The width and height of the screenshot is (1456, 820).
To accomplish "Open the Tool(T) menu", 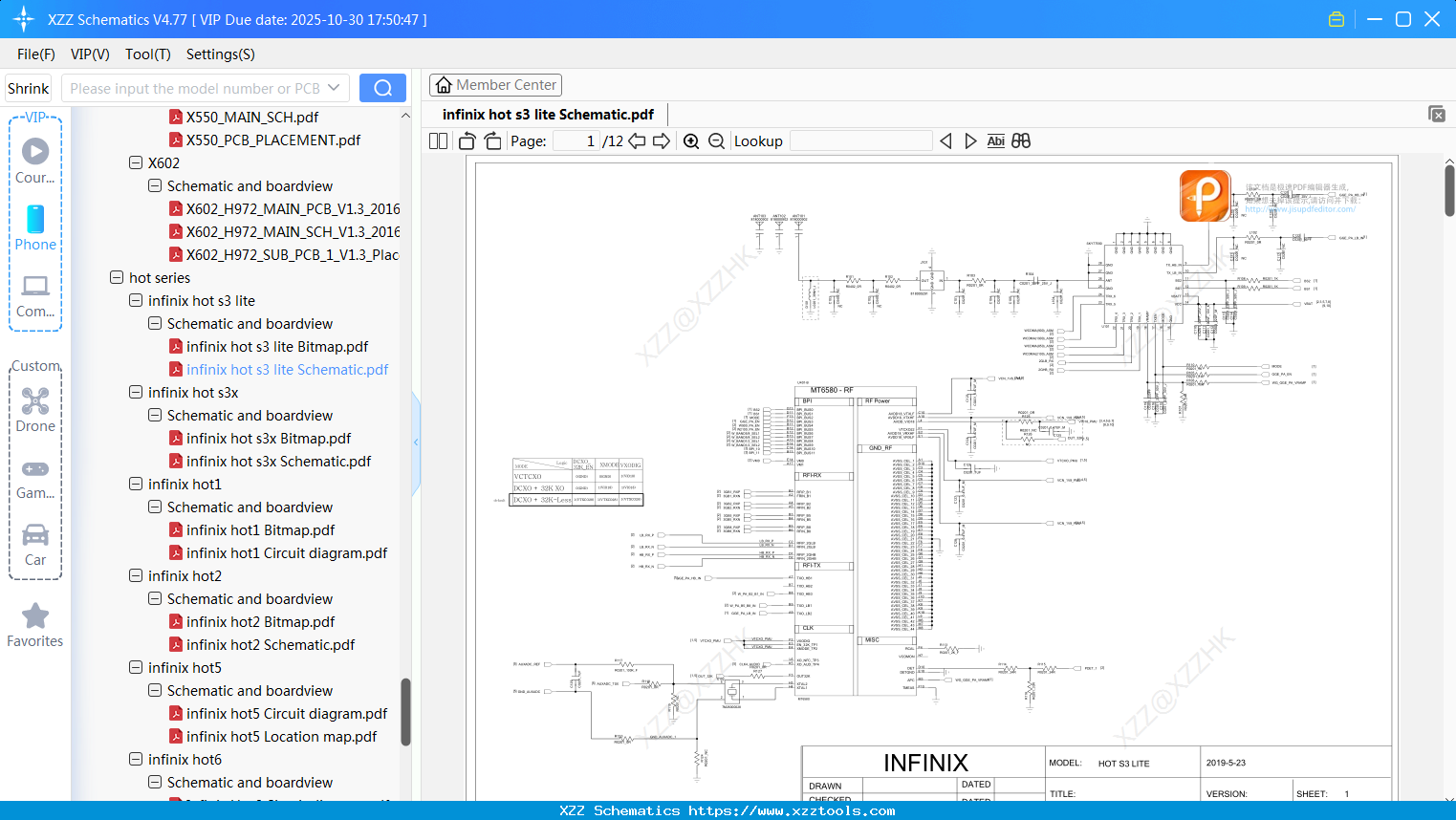I will [x=147, y=54].
